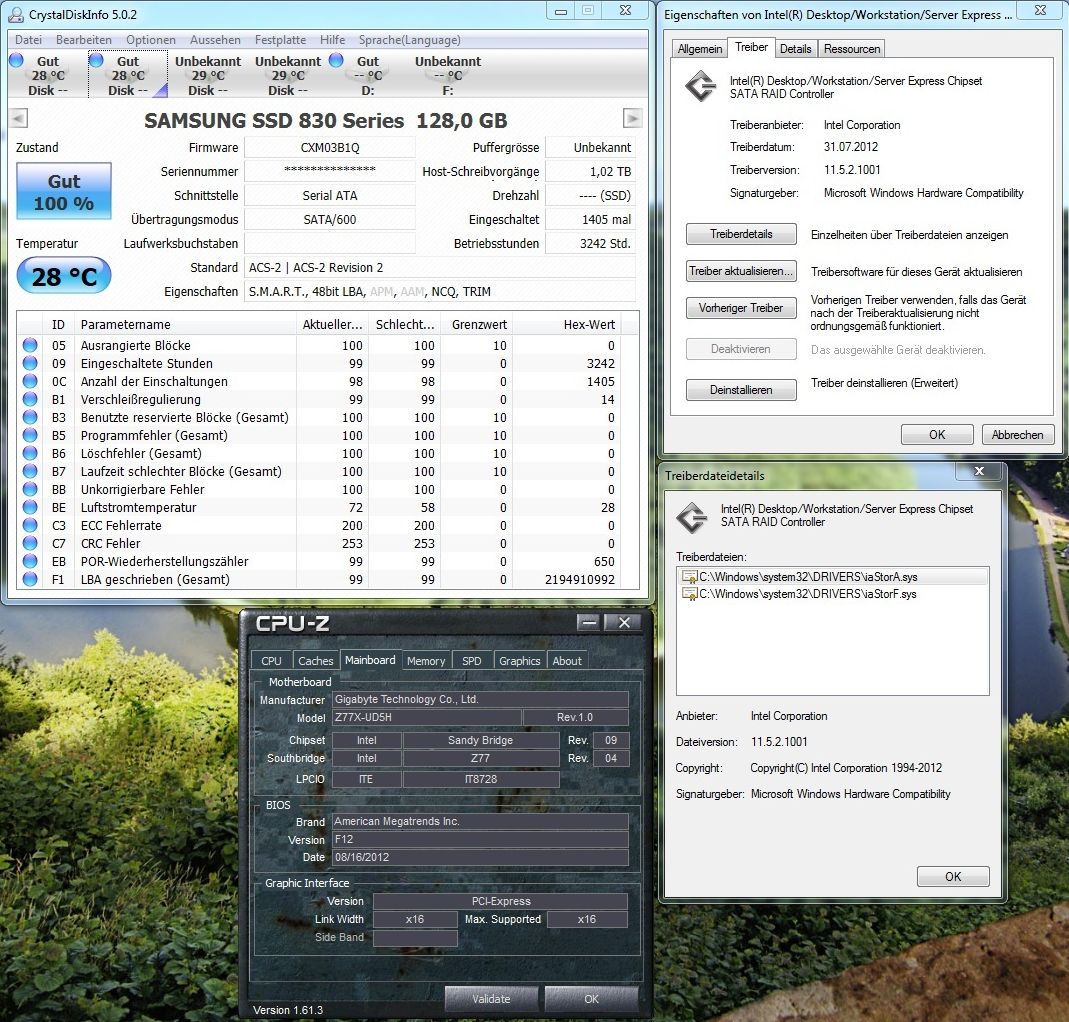Click the status orb for Luftstromtemperatur row
The image size is (1069, 1022).
(x=30, y=507)
